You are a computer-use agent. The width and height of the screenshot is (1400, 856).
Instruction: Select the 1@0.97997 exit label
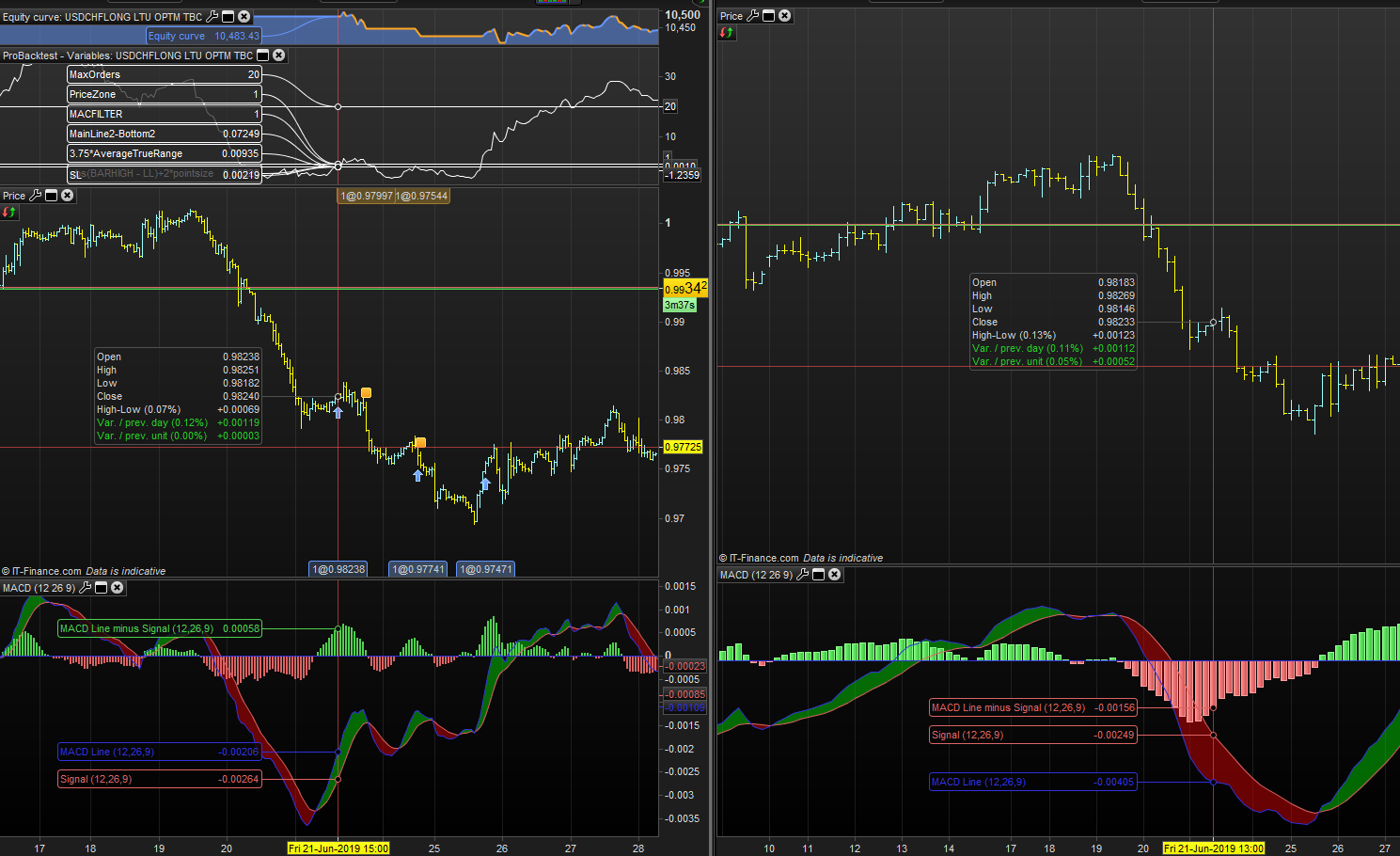point(367,196)
